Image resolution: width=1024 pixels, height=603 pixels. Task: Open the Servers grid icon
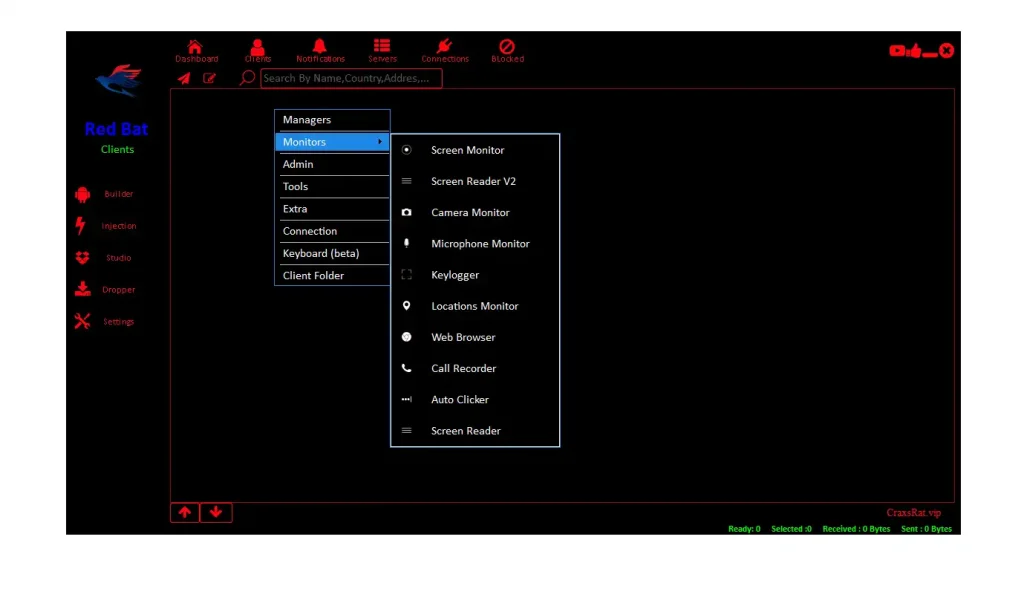[x=381, y=46]
